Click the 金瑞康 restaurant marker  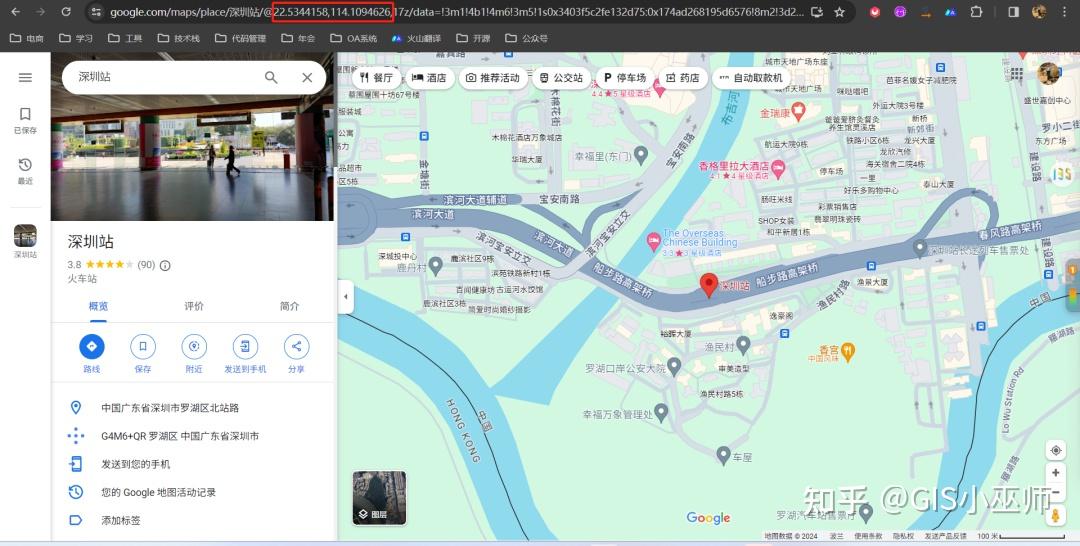(x=798, y=109)
